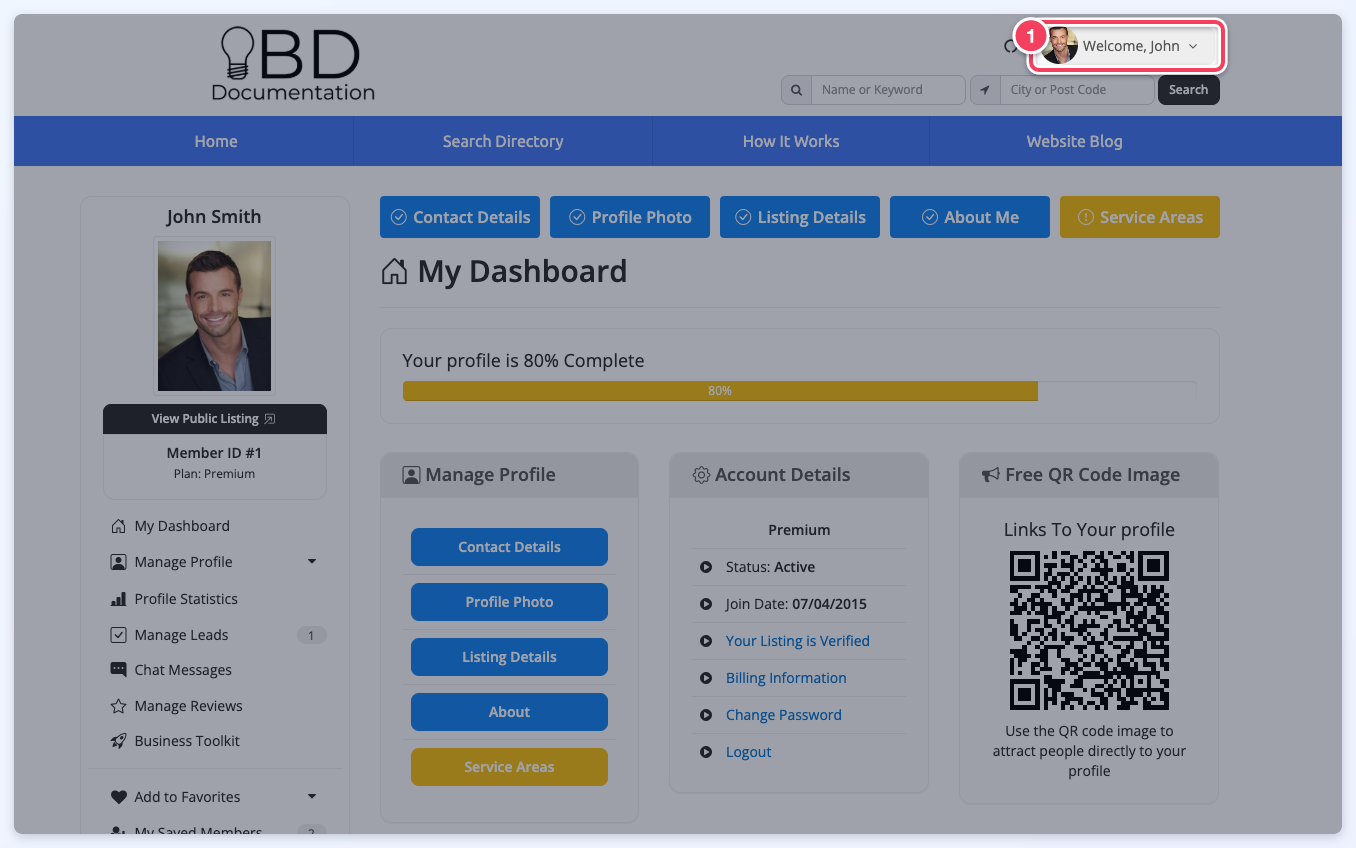
Task: Open the Welcome, John account dropdown
Action: click(x=1128, y=46)
